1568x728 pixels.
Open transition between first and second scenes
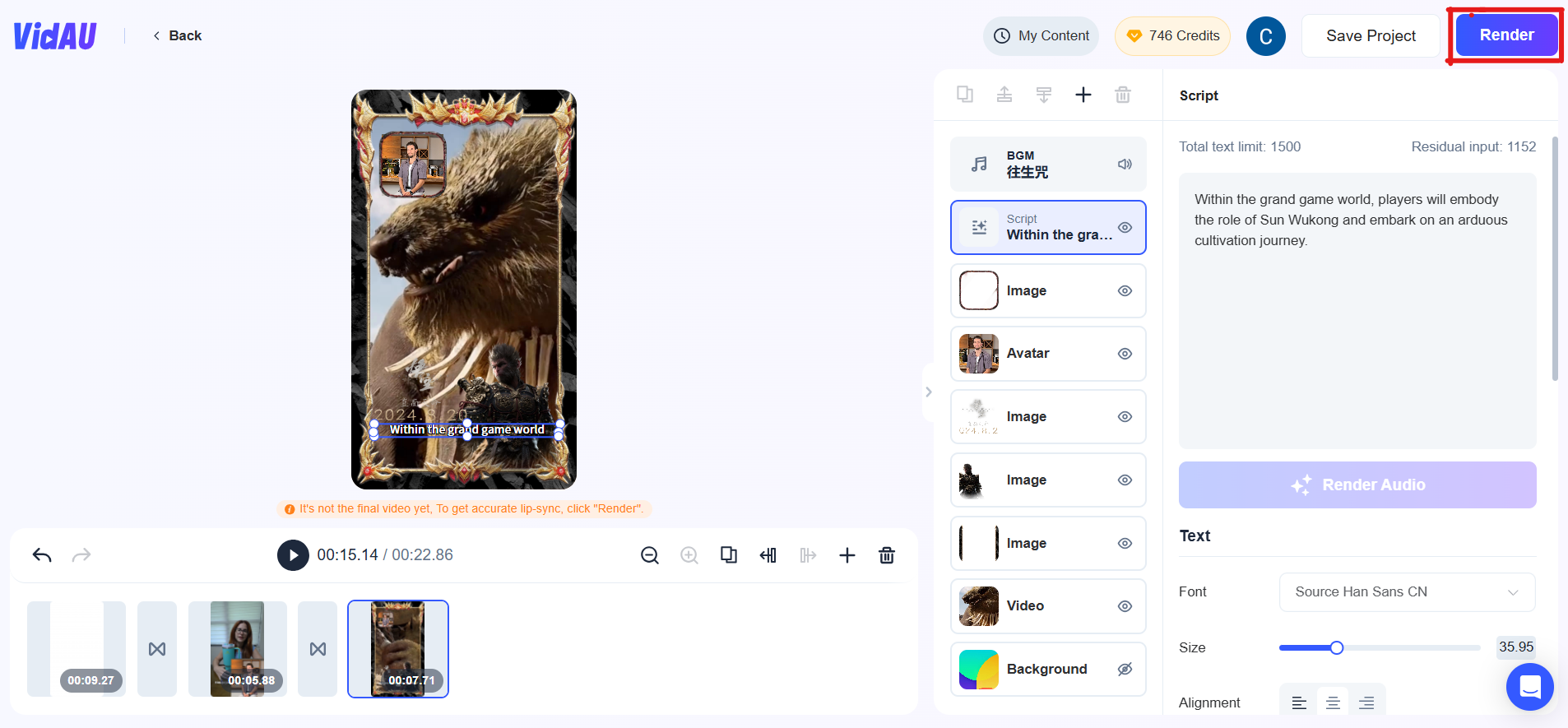point(157,649)
